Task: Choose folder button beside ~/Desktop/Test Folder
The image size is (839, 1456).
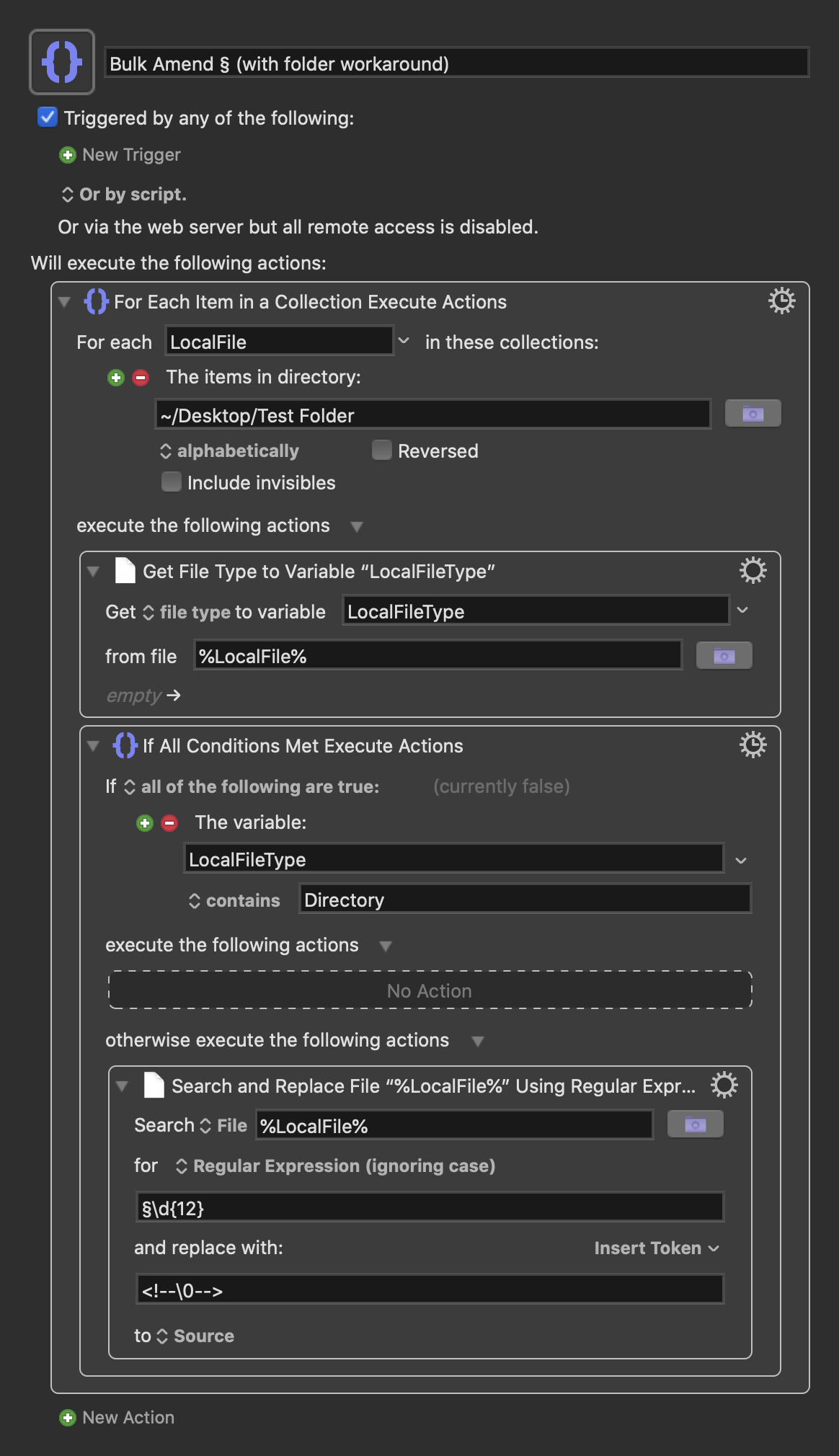Action: 753,414
